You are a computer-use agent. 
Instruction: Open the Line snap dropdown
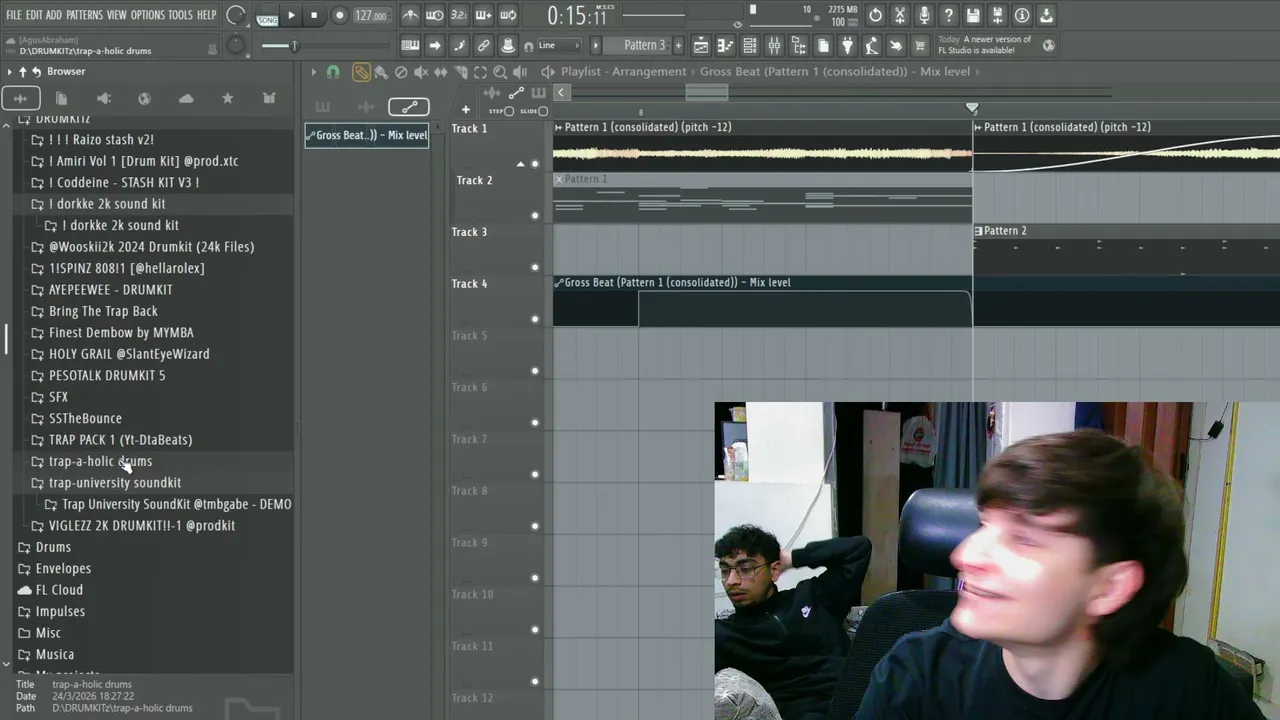(557, 45)
